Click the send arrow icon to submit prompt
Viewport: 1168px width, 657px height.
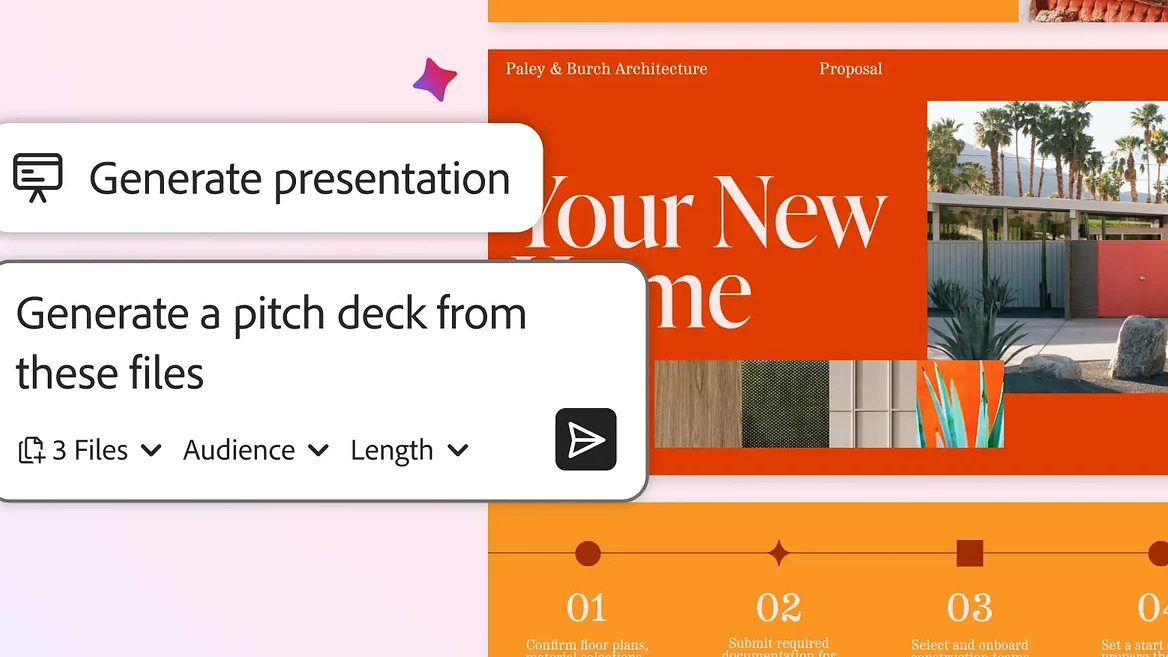pos(586,439)
